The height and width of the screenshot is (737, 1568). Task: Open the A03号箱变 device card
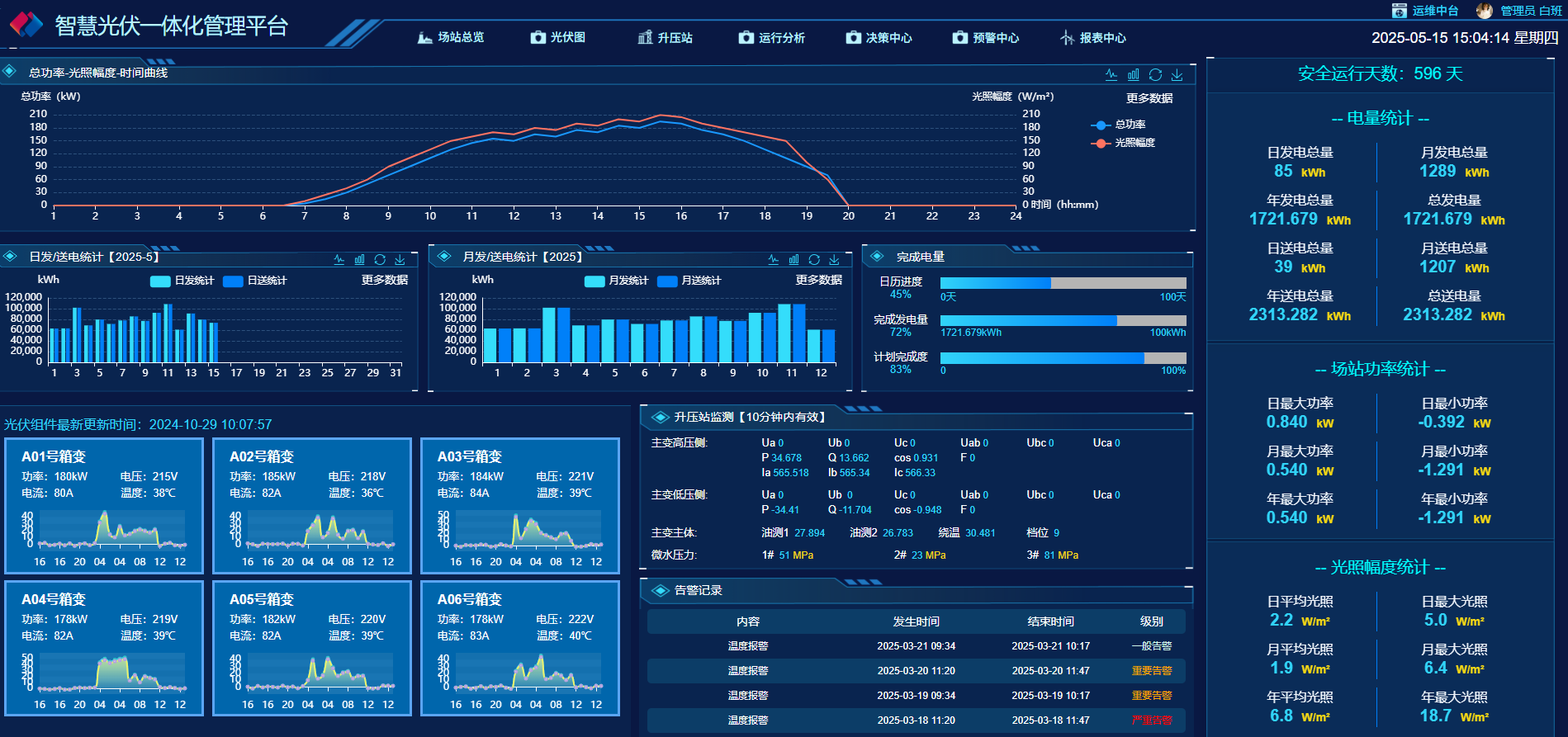[519, 505]
